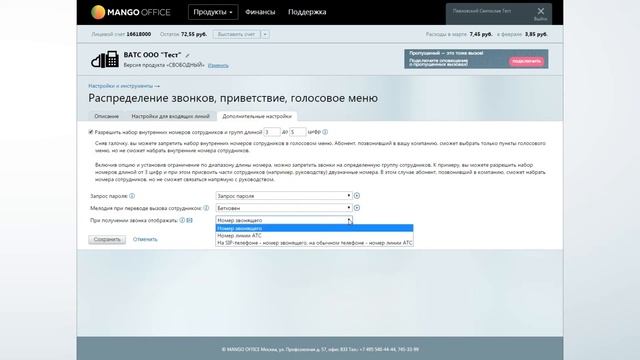Open the Финансы menu item
The height and width of the screenshot is (360, 640).
[x=260, y=12]
